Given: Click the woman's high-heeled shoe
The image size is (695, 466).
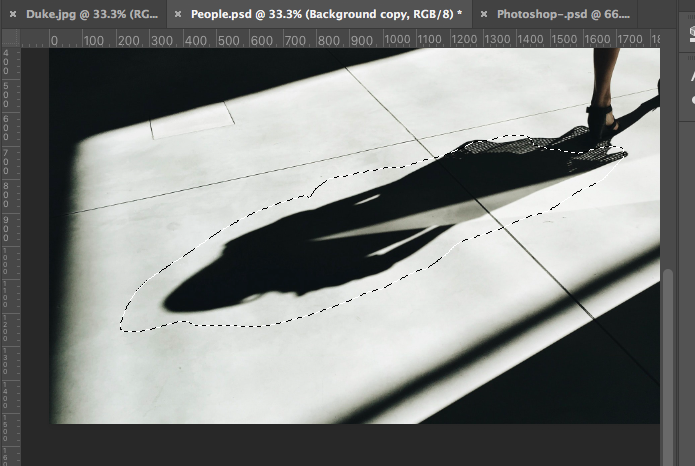Looking at the screenshot, I should 602,120.
